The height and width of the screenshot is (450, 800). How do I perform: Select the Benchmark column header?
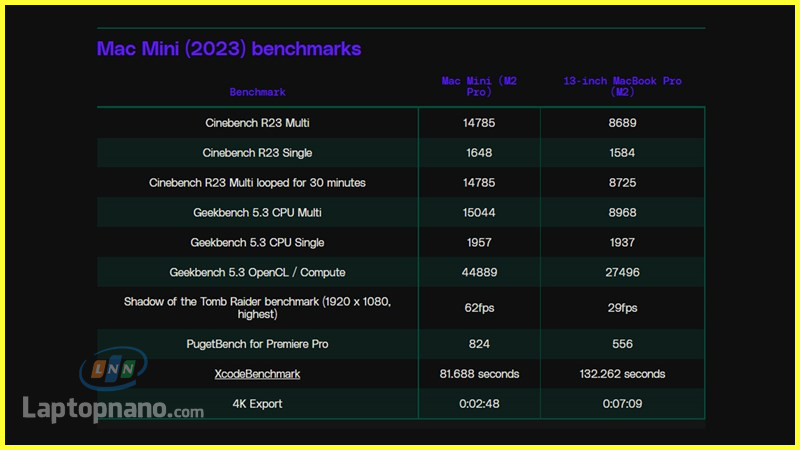257,92
